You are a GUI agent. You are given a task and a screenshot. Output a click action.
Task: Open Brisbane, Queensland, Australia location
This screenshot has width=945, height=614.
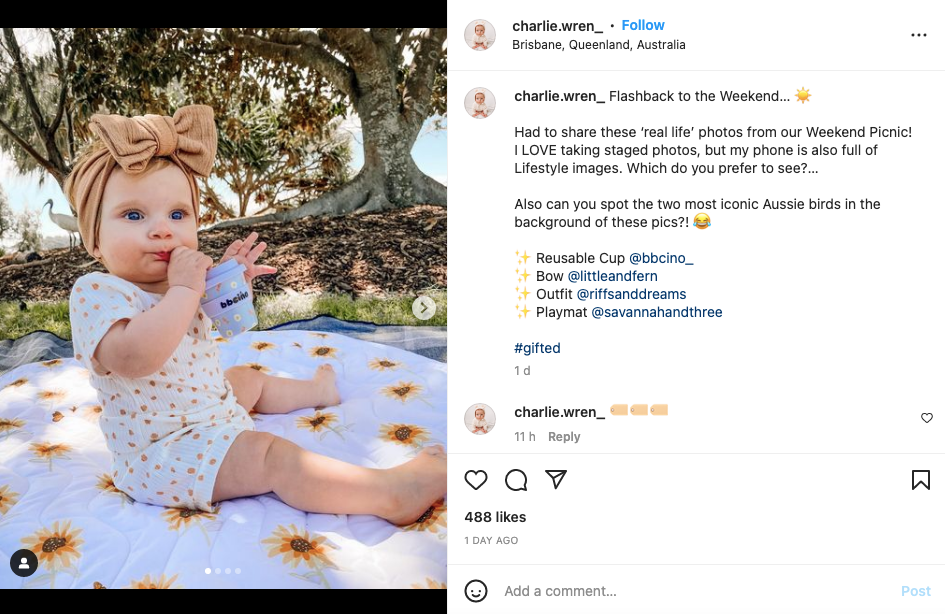point(598,45)
